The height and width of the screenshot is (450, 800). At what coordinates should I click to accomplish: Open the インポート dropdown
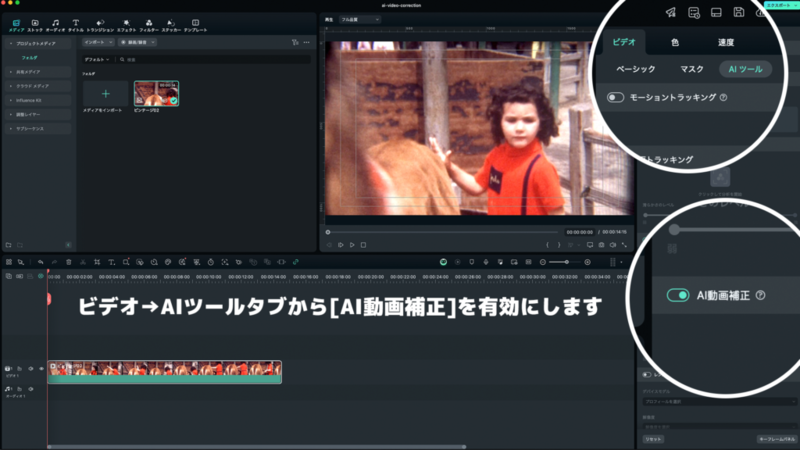point(98,42)
